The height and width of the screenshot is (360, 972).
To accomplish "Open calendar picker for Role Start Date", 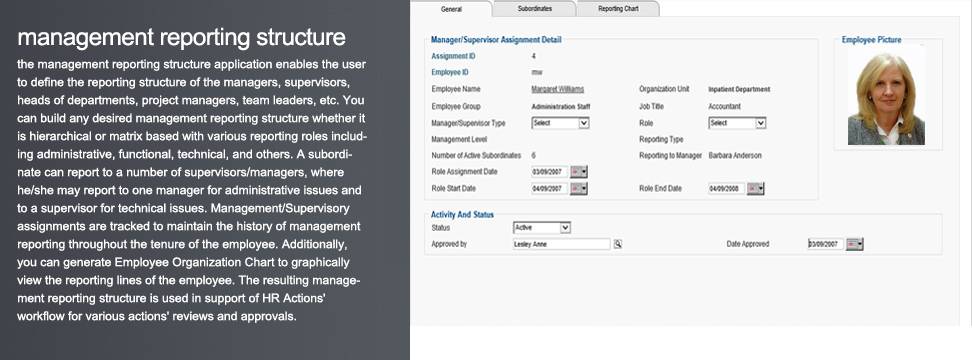I will click(578, 188).
